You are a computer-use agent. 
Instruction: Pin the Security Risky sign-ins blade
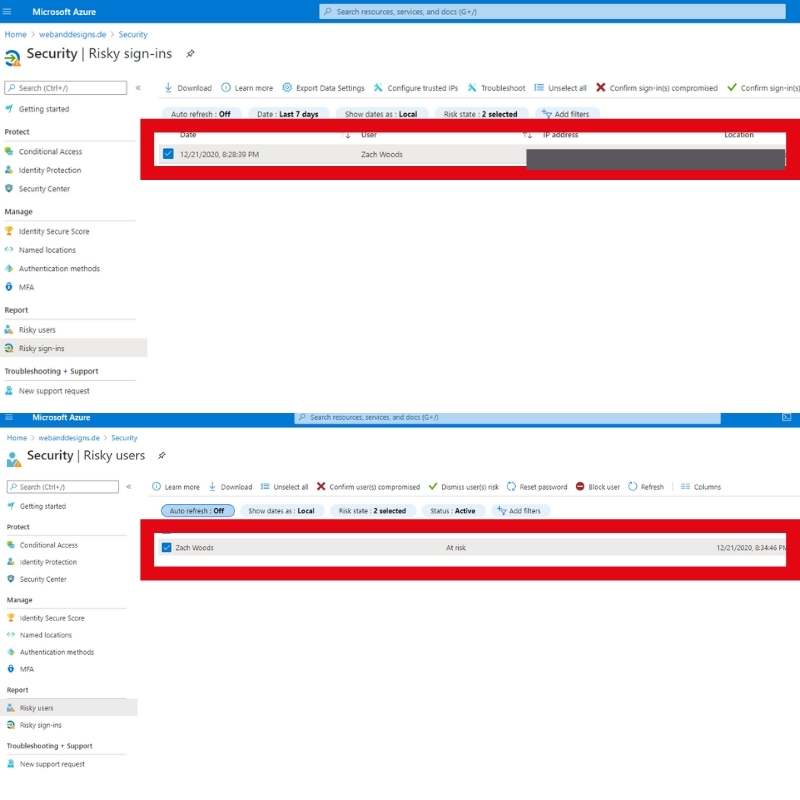(190, 54)
